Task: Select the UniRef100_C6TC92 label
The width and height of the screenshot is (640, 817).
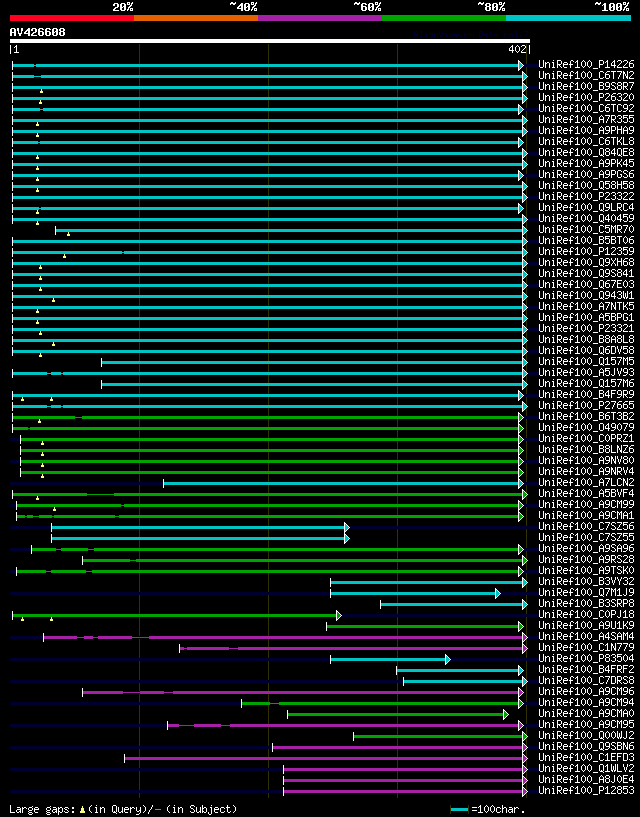Action: tap(586, 108)
